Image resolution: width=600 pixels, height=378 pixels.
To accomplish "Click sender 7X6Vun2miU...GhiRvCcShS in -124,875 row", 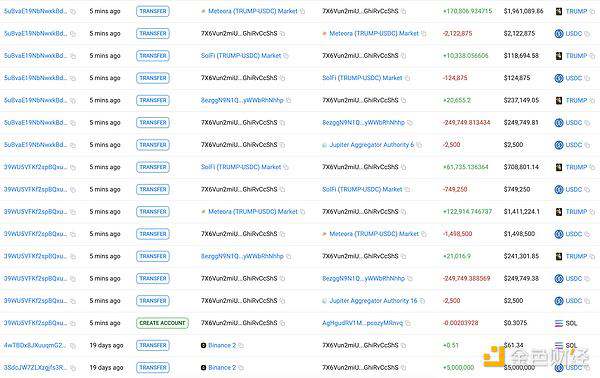I will (x=239, y=78).
